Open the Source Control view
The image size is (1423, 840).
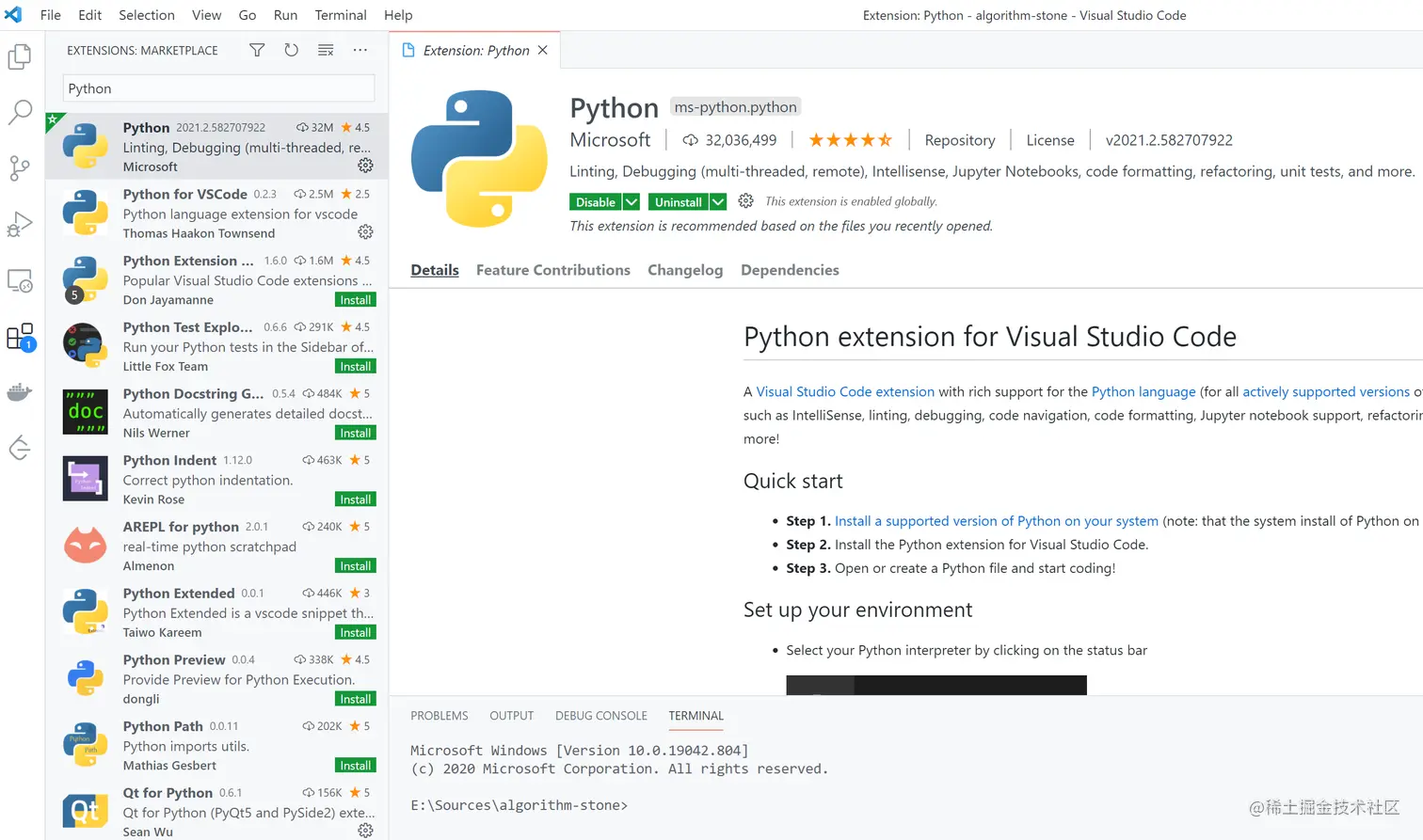coord(20,168)
